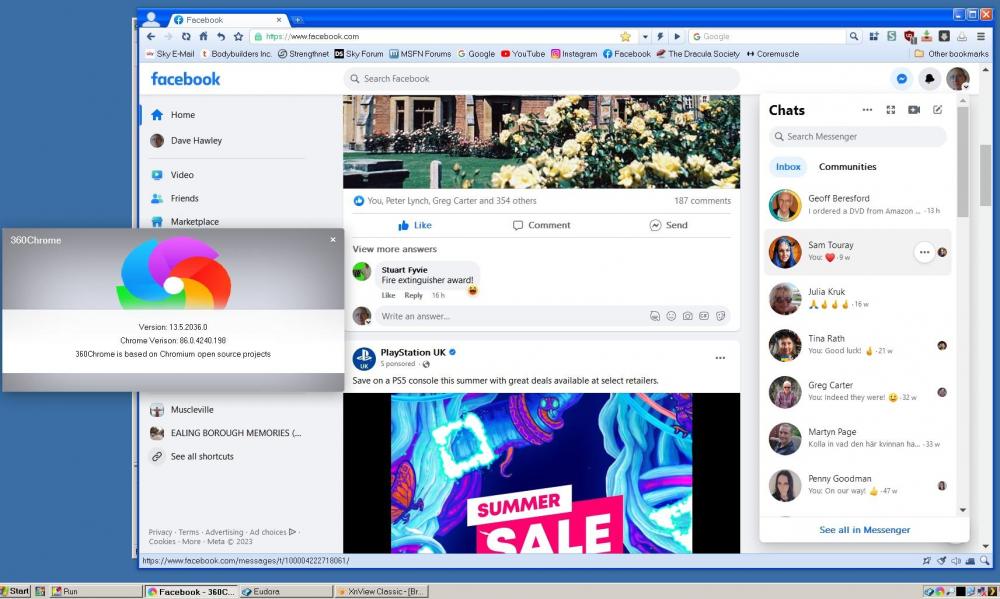
Task: Open the Messenger icon in Facebook header
Action: tap(902, 79)
